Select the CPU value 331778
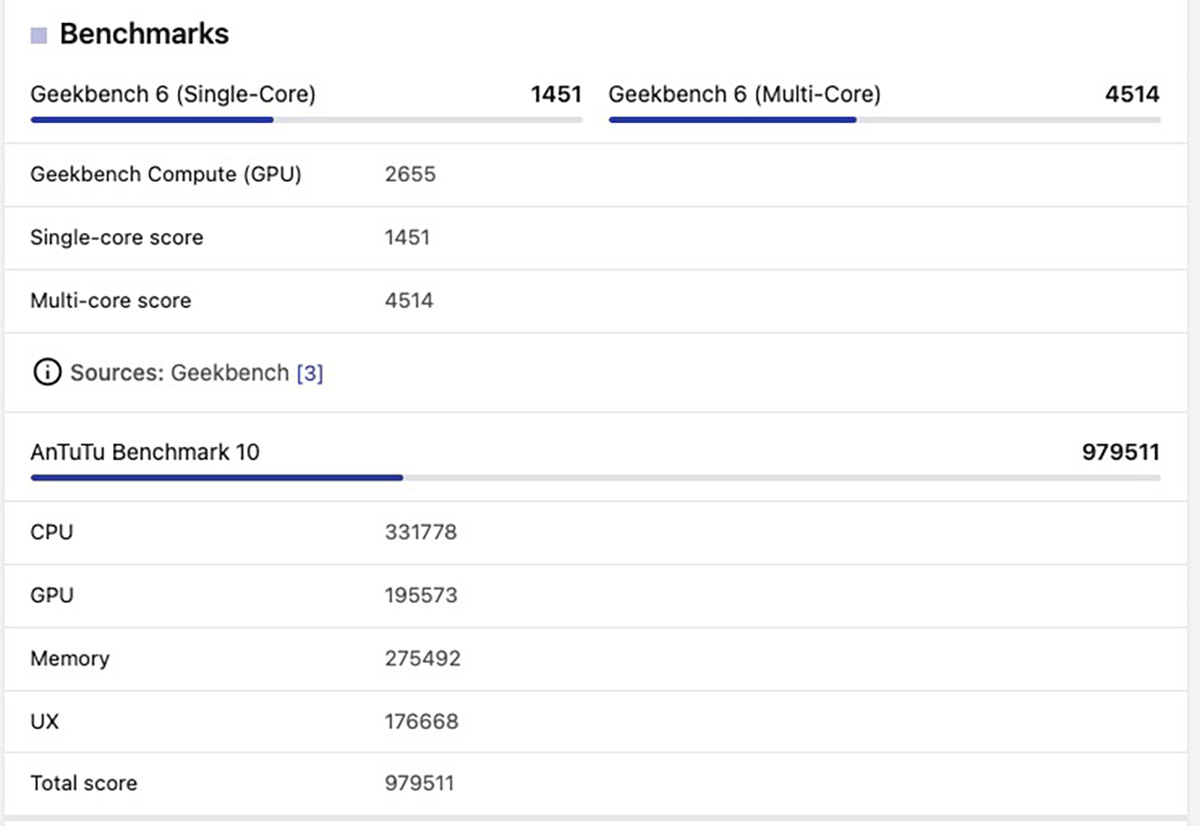 coord(421,533)
